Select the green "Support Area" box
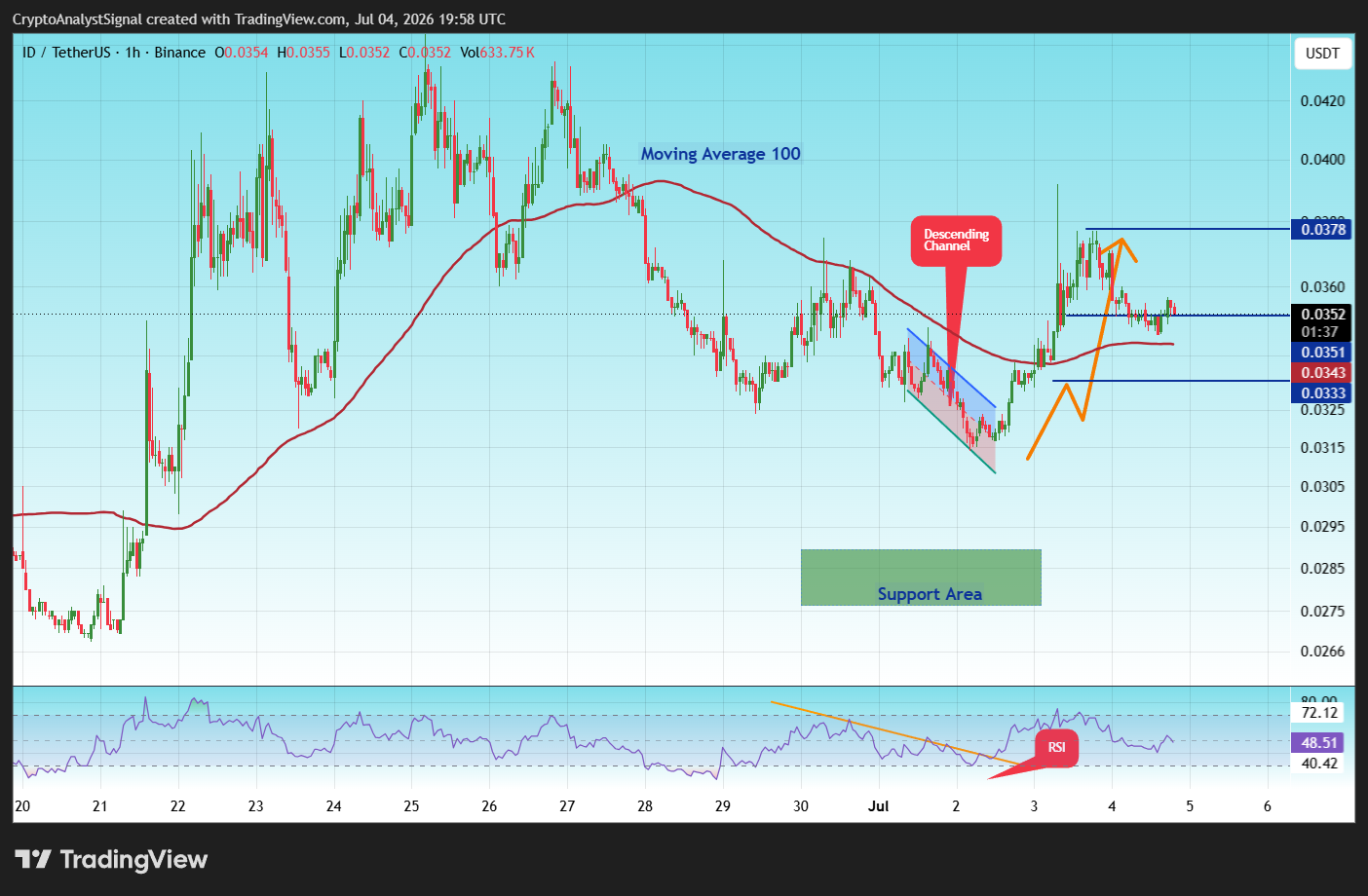Screen dimensions: 1368x896 pos(921,578)
